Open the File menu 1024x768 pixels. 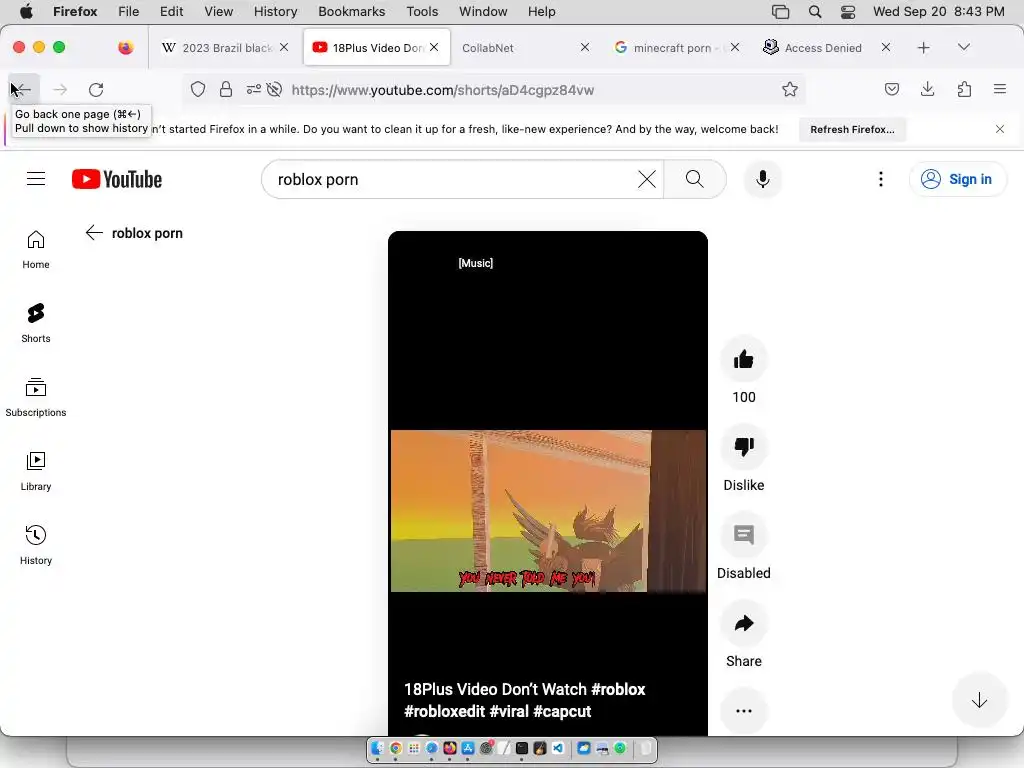coord(128,11)
